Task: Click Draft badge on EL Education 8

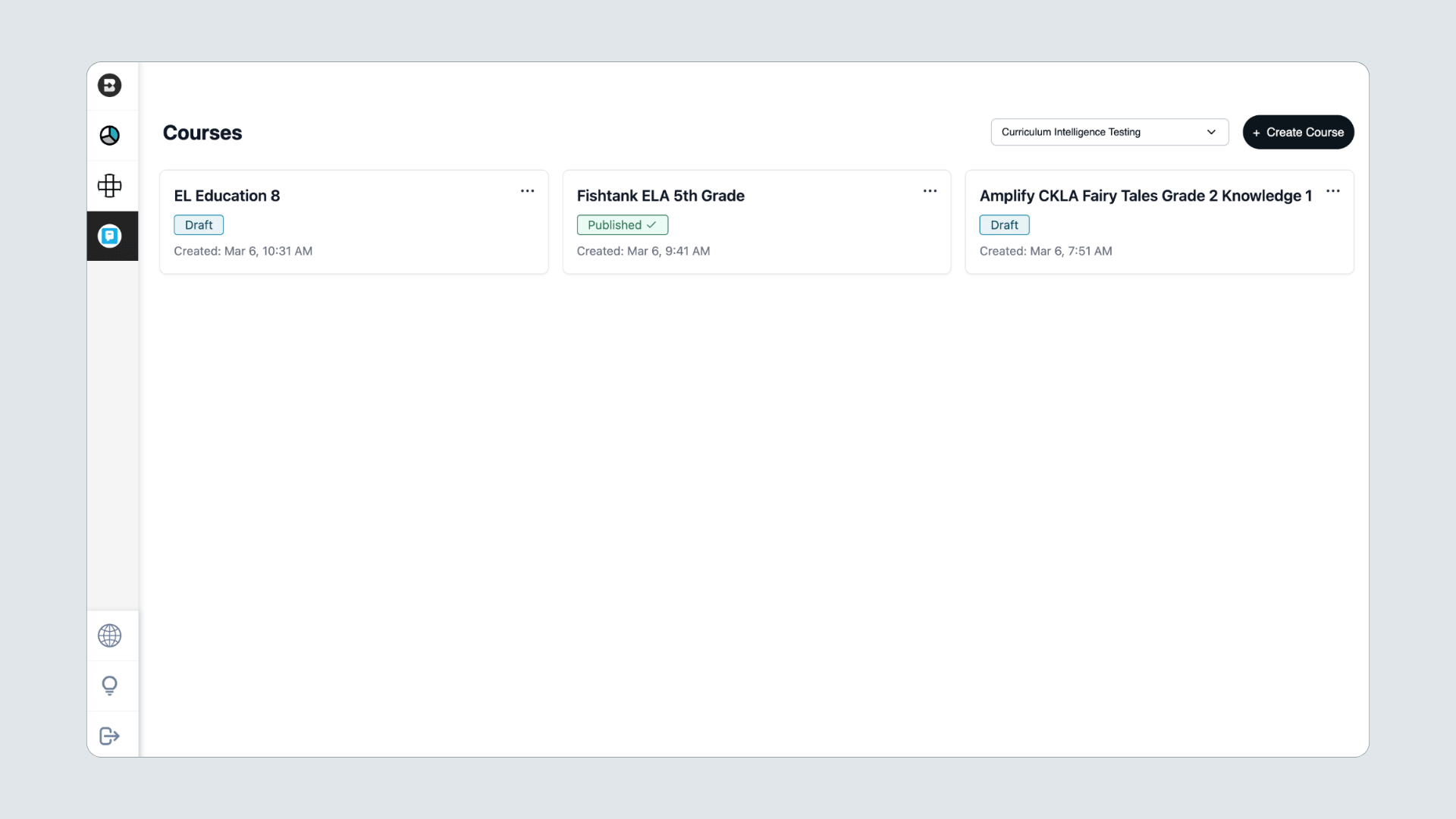Action: pyautogui.click(x=199, y=225)
